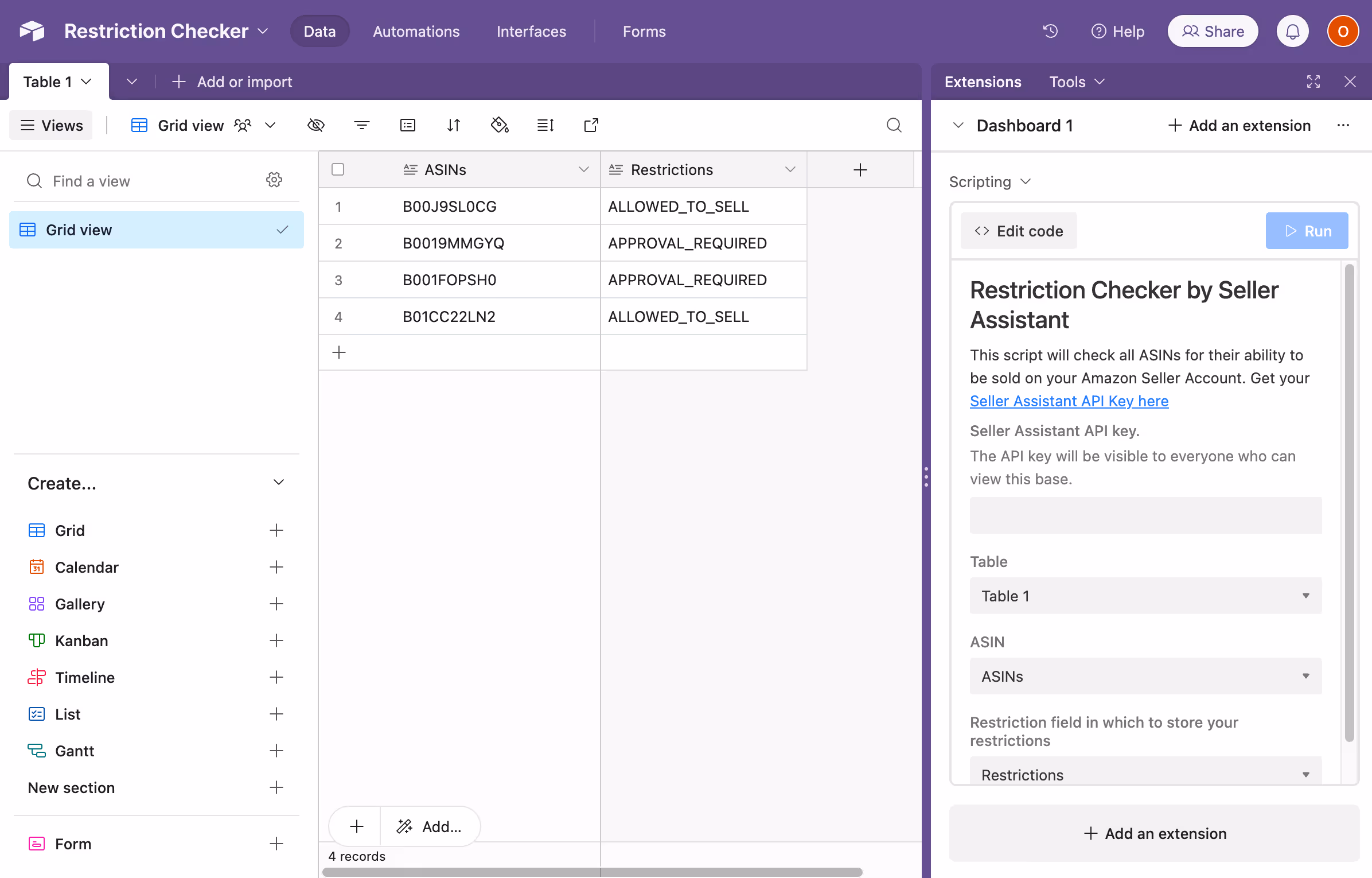Open the Sort records icon

454,125
